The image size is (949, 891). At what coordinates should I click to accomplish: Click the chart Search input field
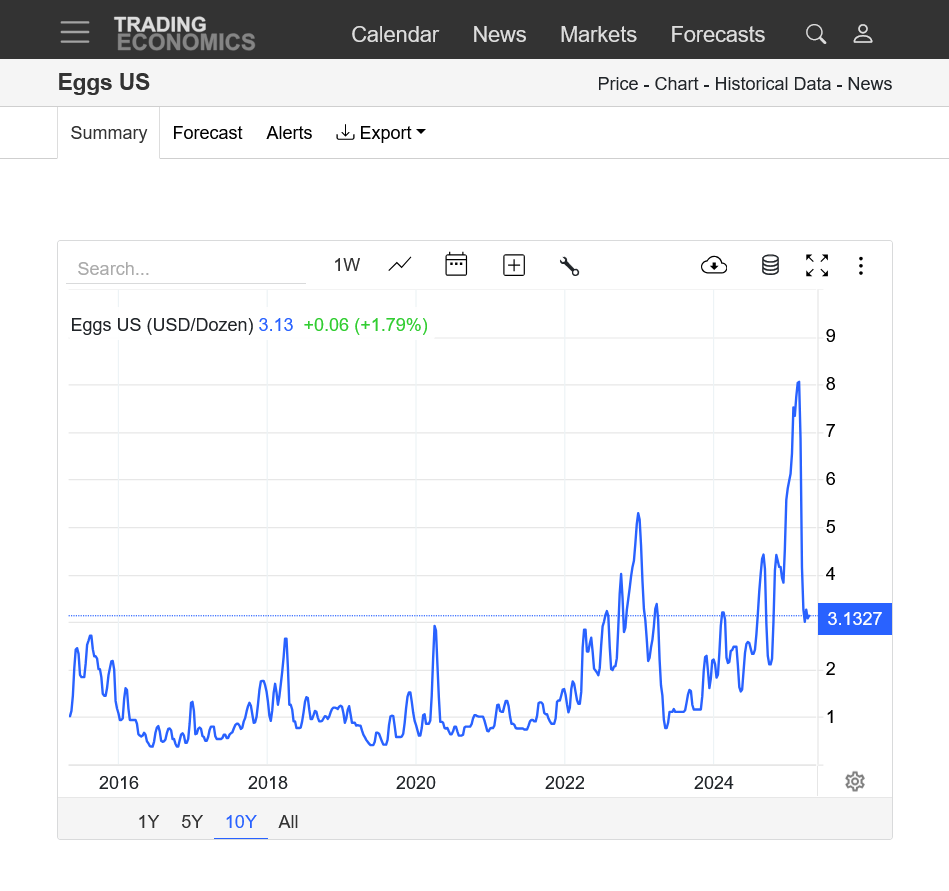click(186, 268)
